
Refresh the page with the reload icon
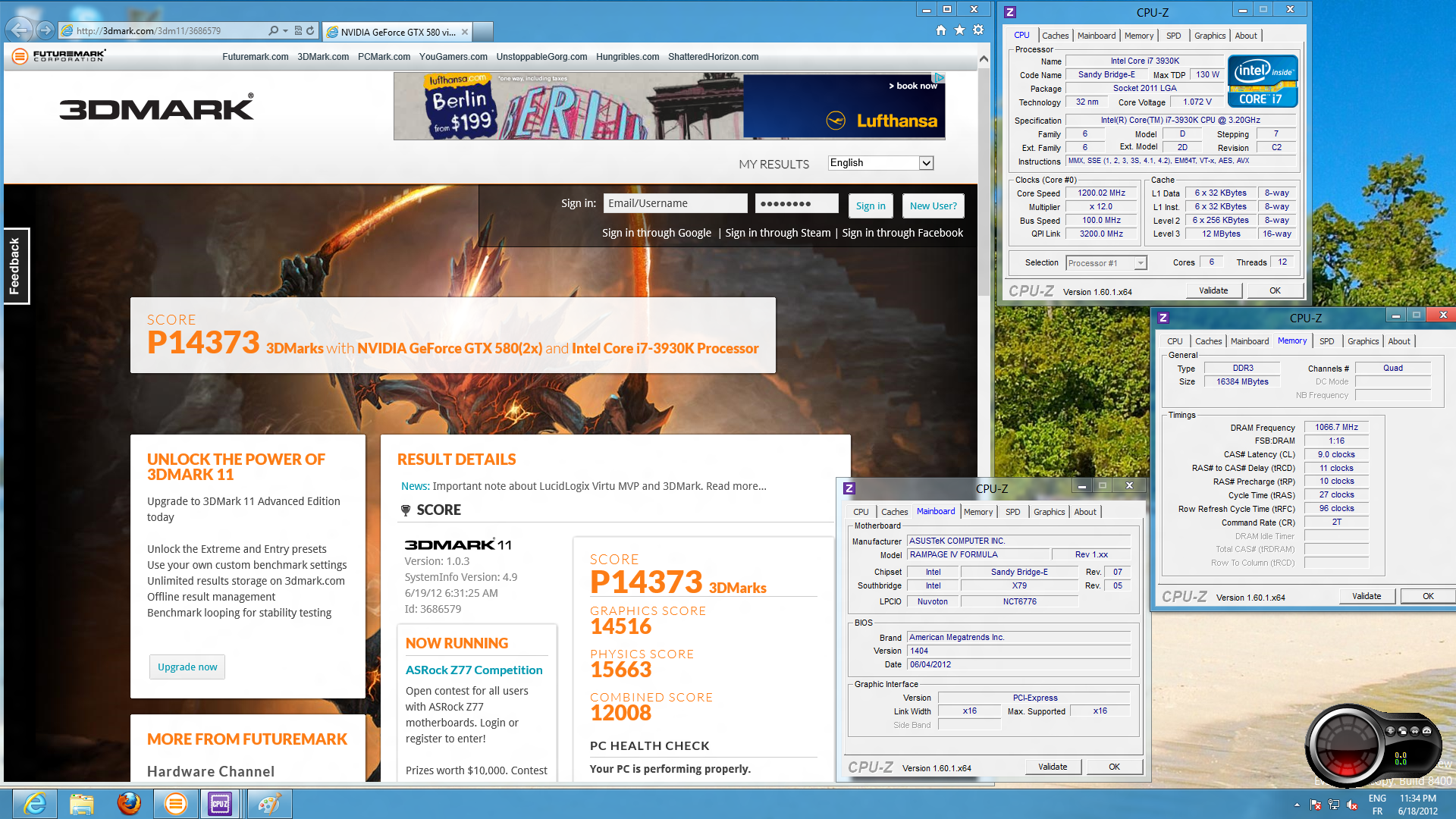tap(310, 31)
